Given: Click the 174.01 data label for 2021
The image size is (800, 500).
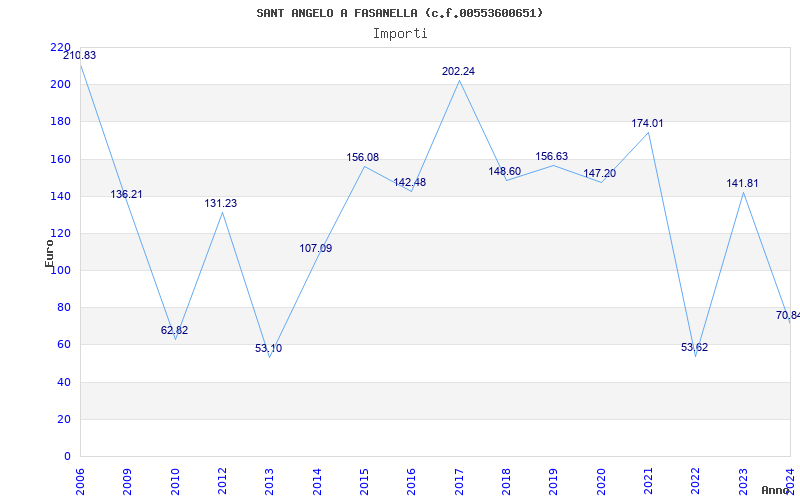Looking at the screenshot, I should 647,123.
